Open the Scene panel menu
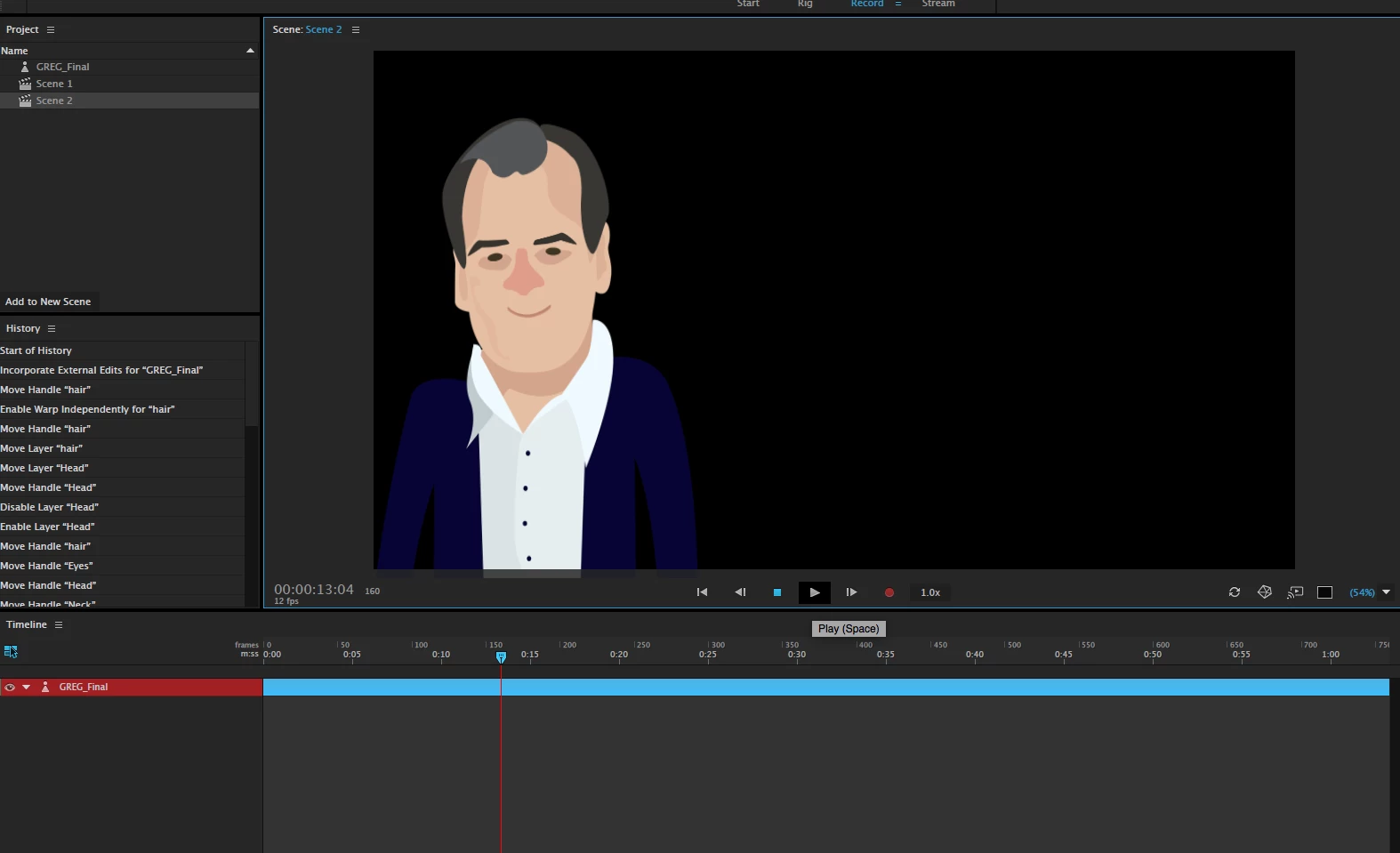The image size is (1400, 853). (x=356, y=29)
